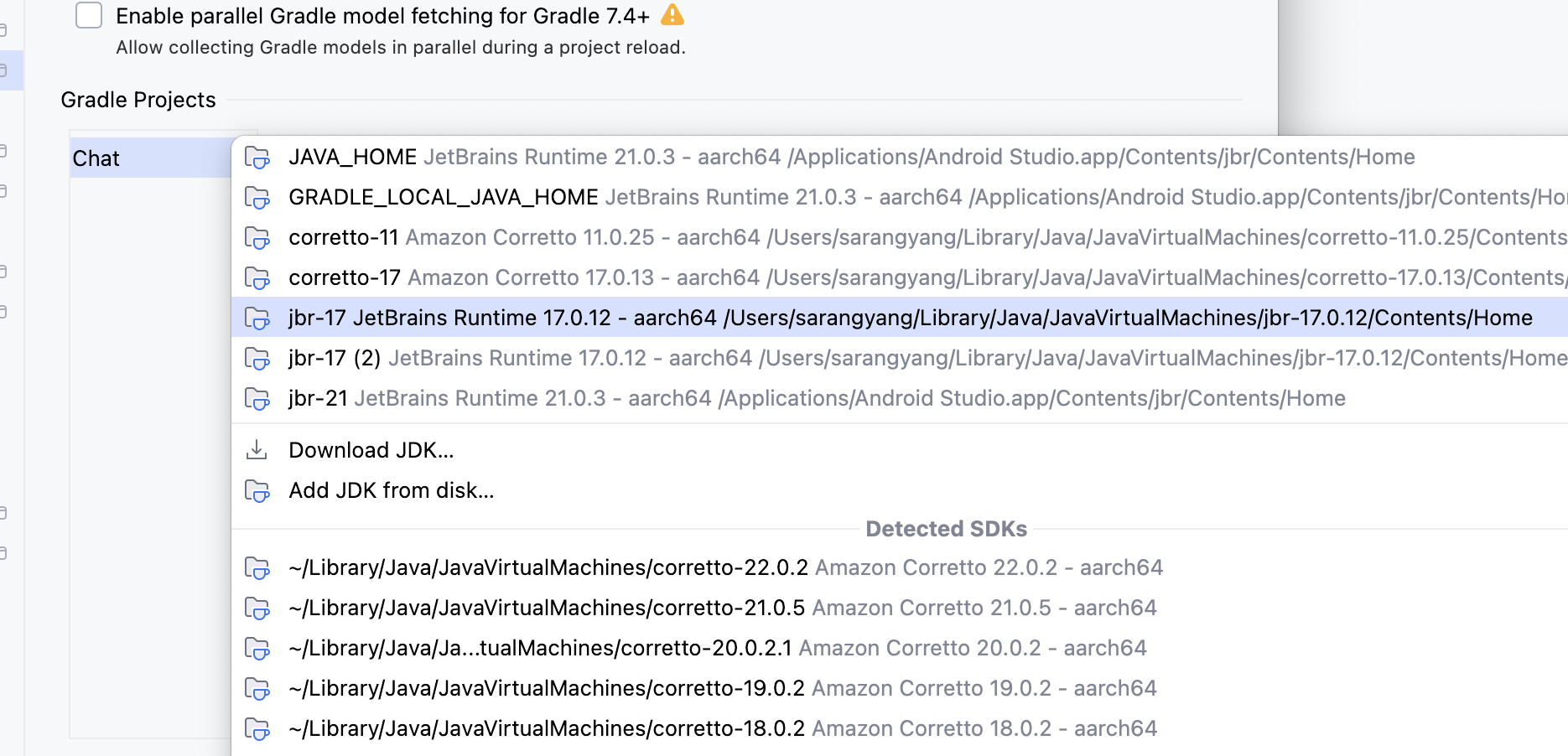The image size is (1568, 756).
Task: Click the warning icon beside Gradle 7.4+
Action: coord(672,14)
